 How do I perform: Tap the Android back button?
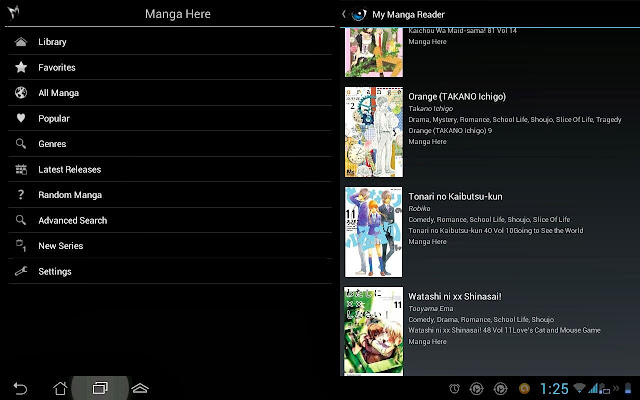(x=20, y=388)
